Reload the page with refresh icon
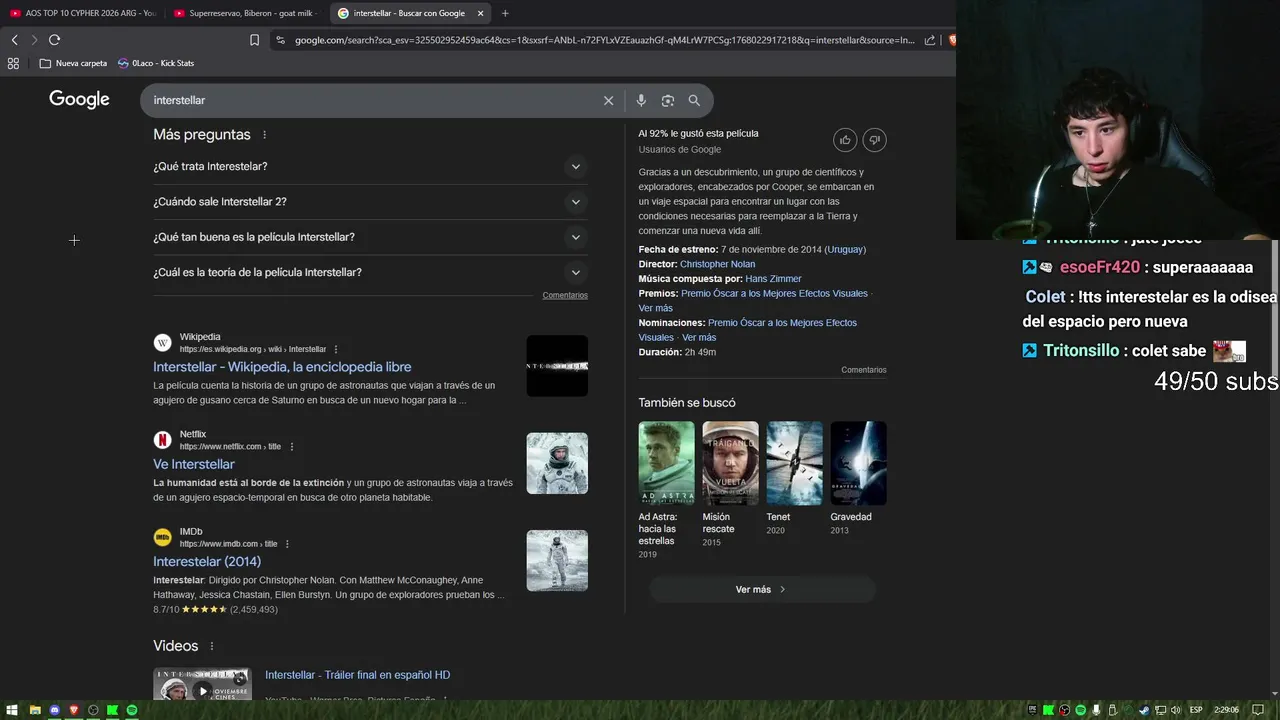Viewport: 1280px width, 720px height. click(x=54, y=40)
